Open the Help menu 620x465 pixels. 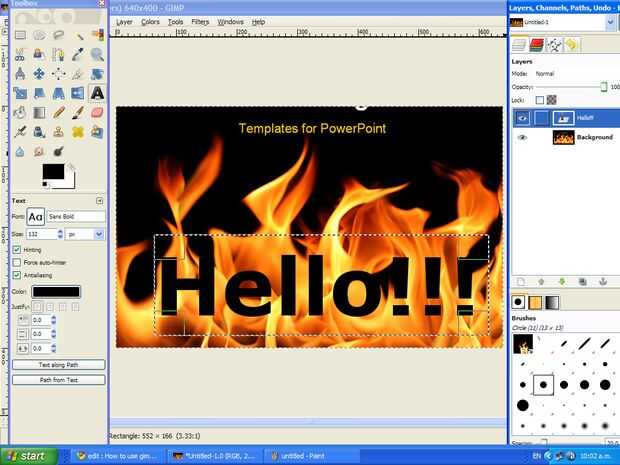258,22
